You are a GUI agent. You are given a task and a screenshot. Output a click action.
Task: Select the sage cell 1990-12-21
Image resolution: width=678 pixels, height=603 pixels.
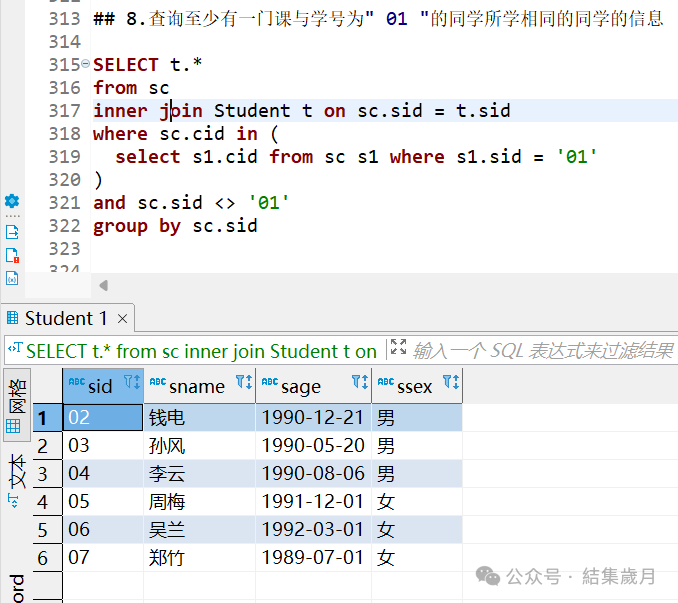(313, 418)
